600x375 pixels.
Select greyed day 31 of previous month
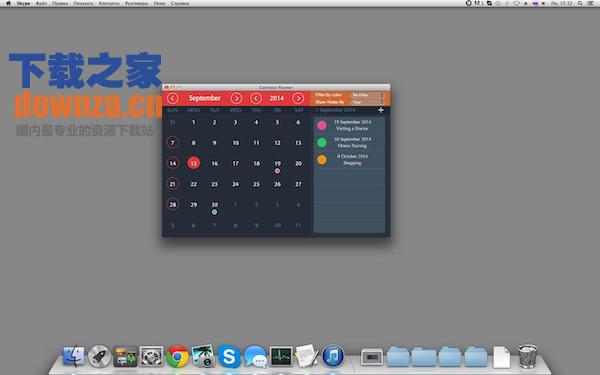[173, 122]
